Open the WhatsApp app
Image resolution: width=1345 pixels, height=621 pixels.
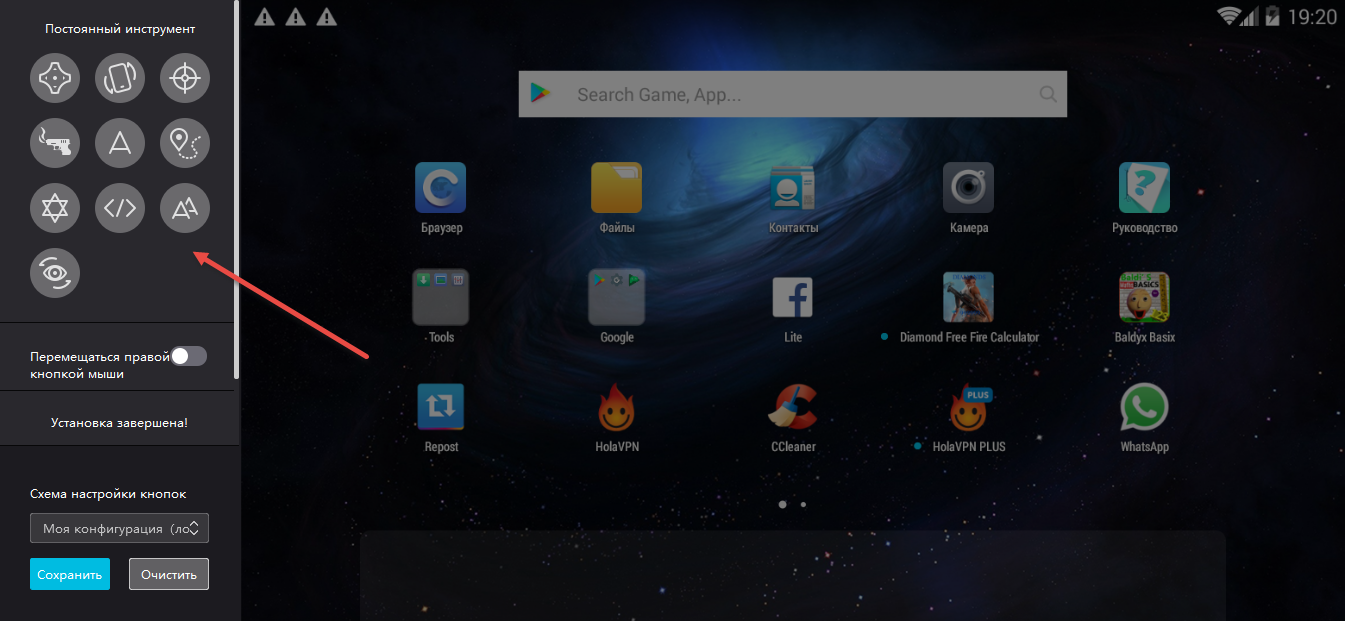point(1145,418)
